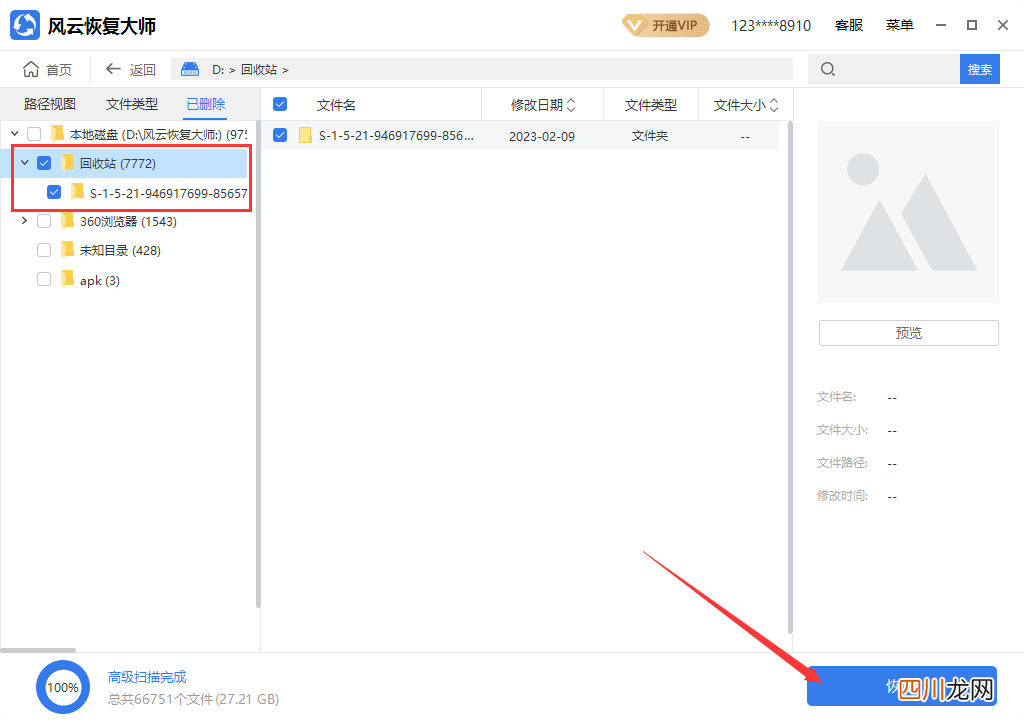Switch to the 文件类型 tab
The height and width of the screenshot is (720, 1024).
(132, 104)
